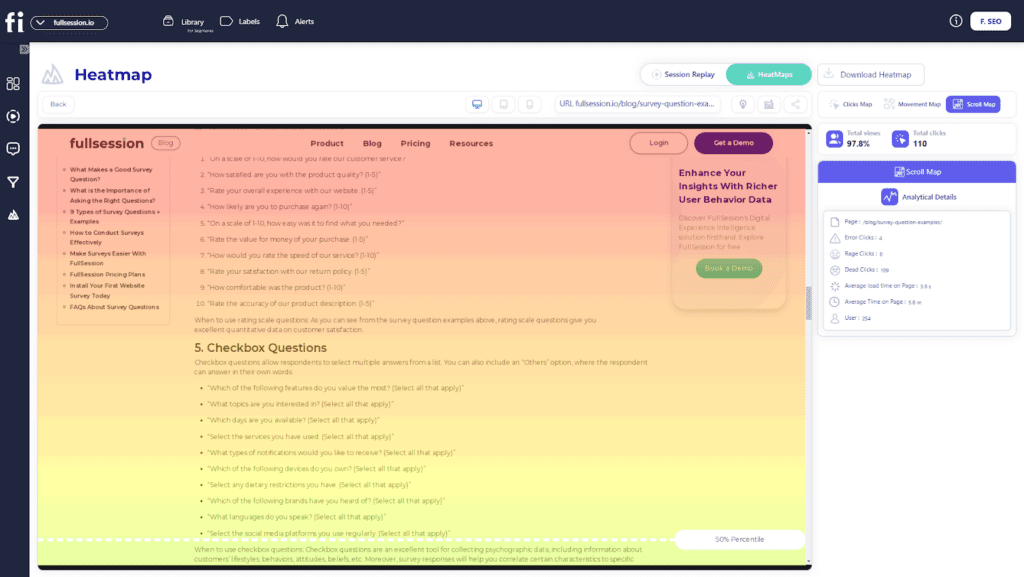This screenshot has width=1024, height=577.
Task: Open the F. SEO account menu
Action: (989, 21)
